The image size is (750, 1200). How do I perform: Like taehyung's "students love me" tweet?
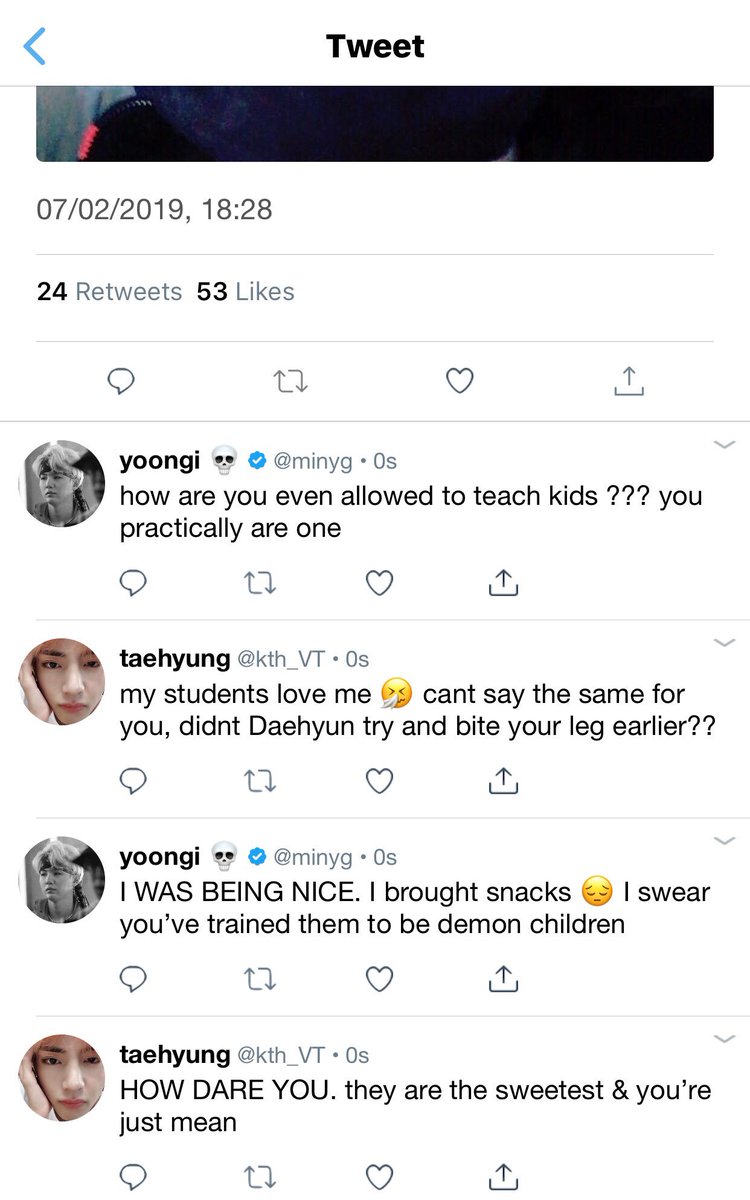379,781
